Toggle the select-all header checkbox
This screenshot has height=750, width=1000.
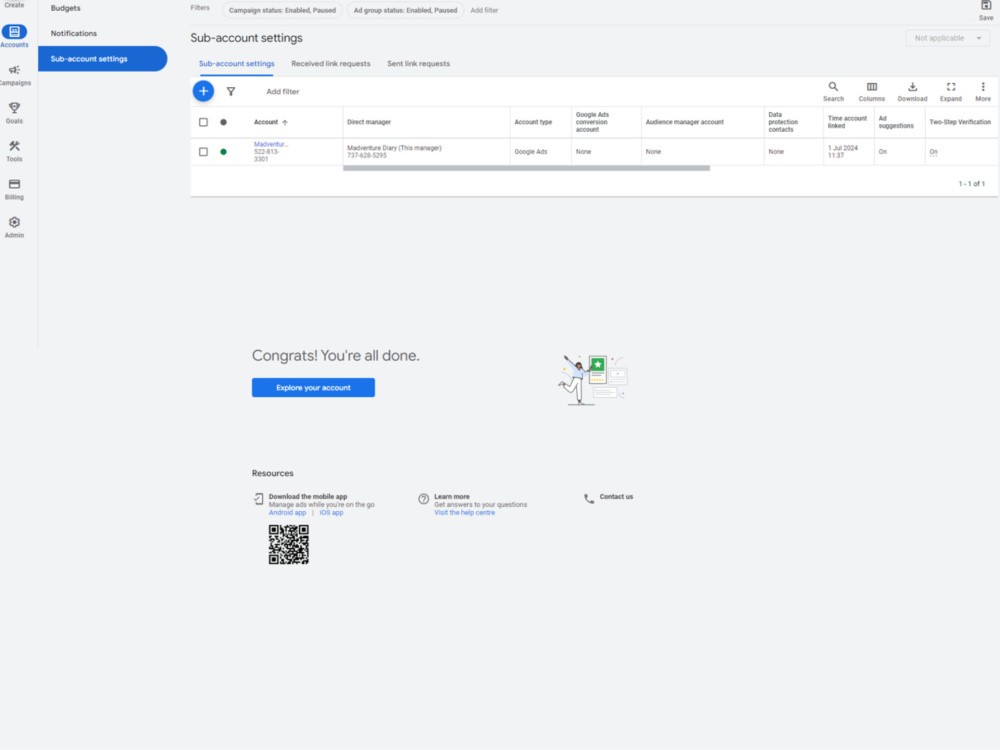pos(203,122)
